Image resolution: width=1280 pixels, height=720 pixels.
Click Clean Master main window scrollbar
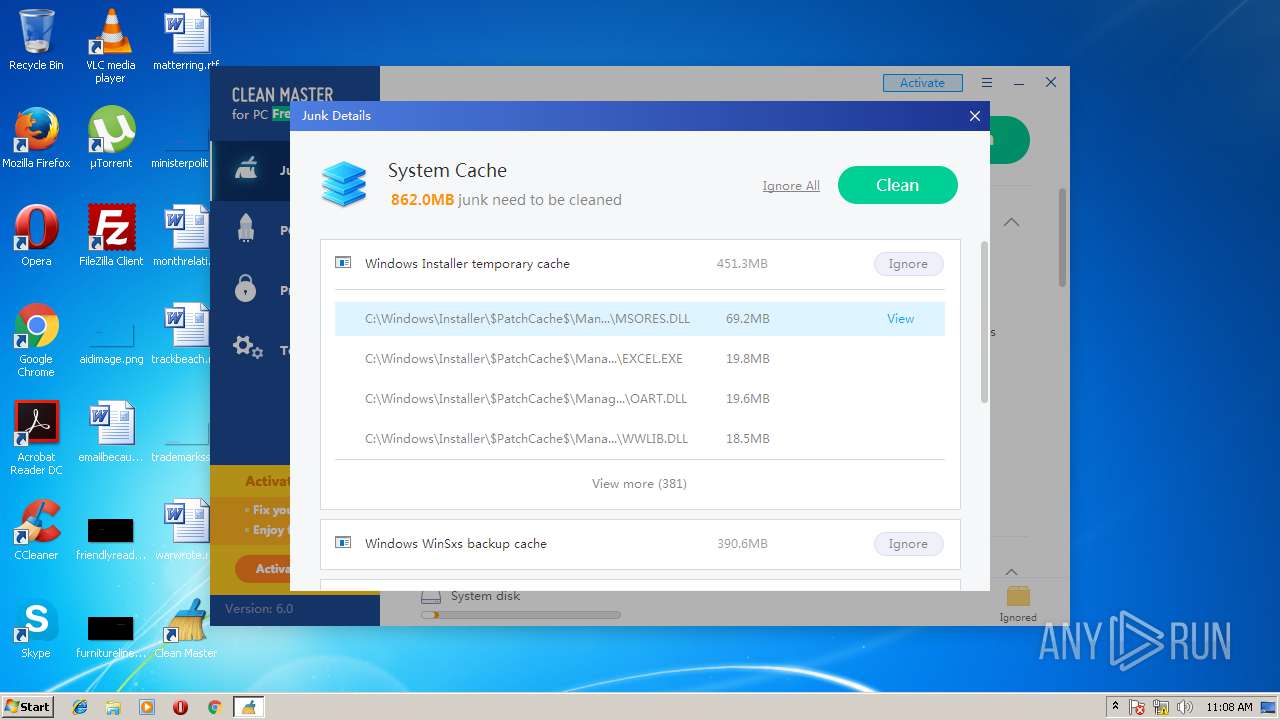tap(1062, 237)
